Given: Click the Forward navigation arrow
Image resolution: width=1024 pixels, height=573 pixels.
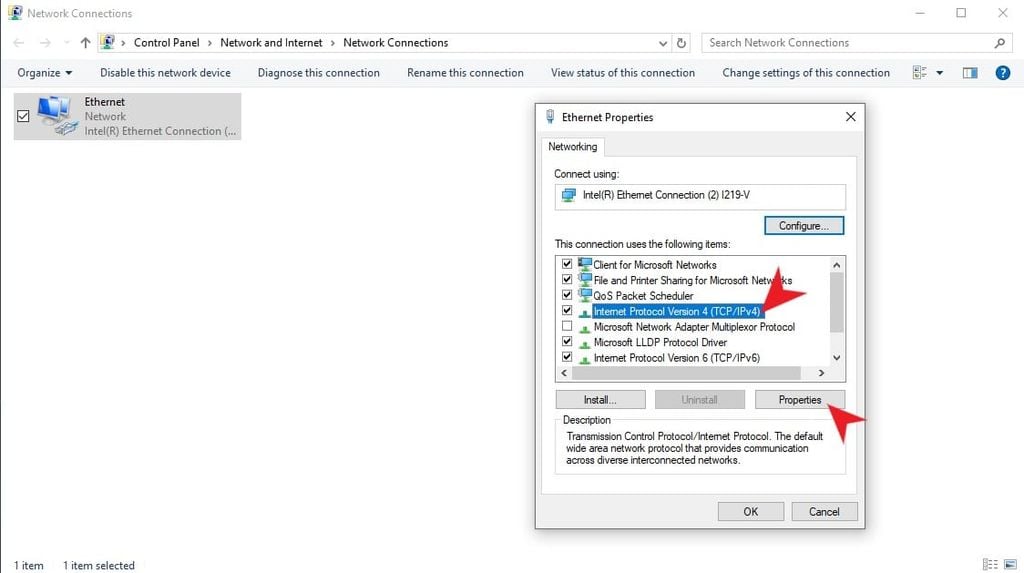Looking at the screenshot, I should coord(45,43).
